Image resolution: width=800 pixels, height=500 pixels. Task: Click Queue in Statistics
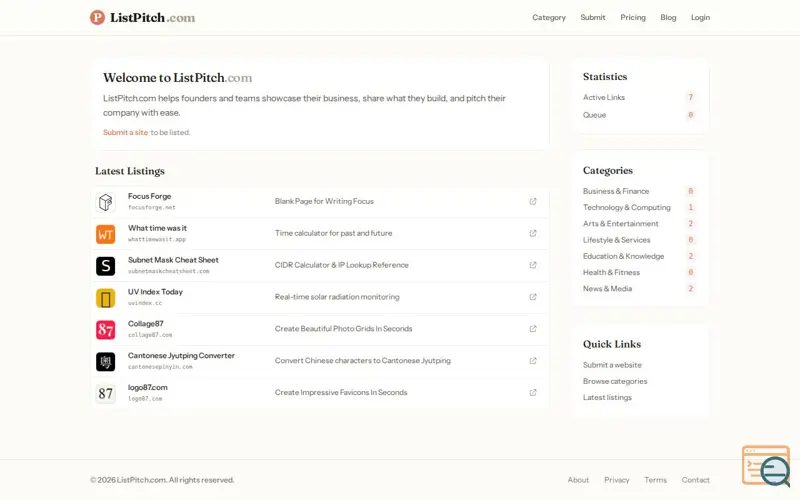(x=594, y=115)
